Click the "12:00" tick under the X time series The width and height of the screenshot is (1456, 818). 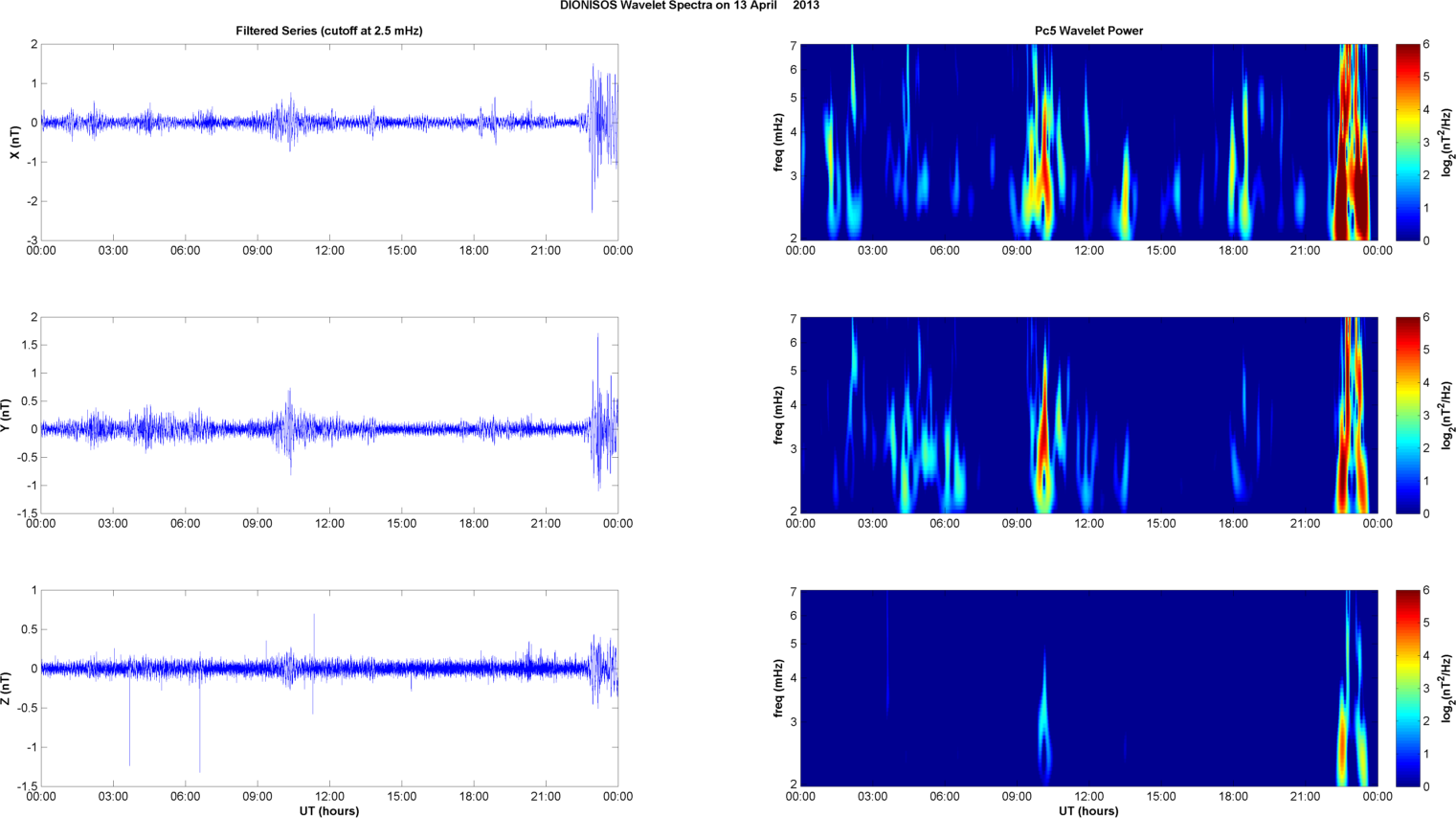pyautogui.click(x=329, y=251)
